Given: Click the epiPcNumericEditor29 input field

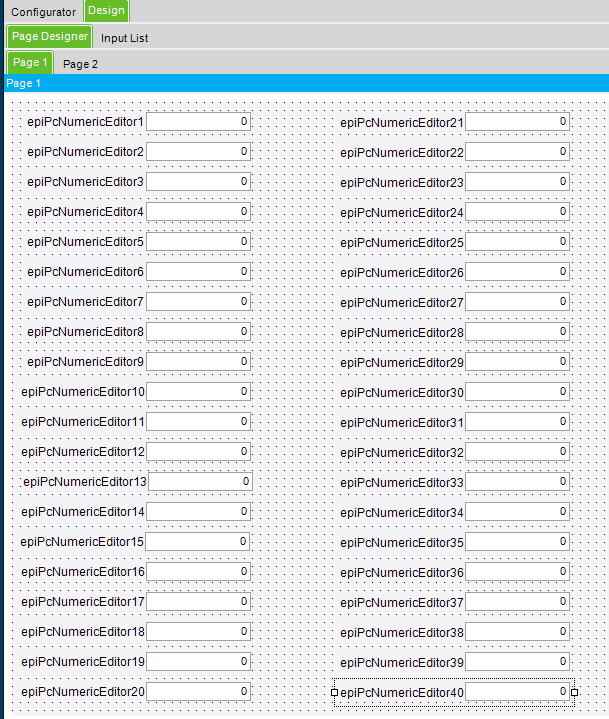Looking at the screenshot, I should click(x=518, y=362).
